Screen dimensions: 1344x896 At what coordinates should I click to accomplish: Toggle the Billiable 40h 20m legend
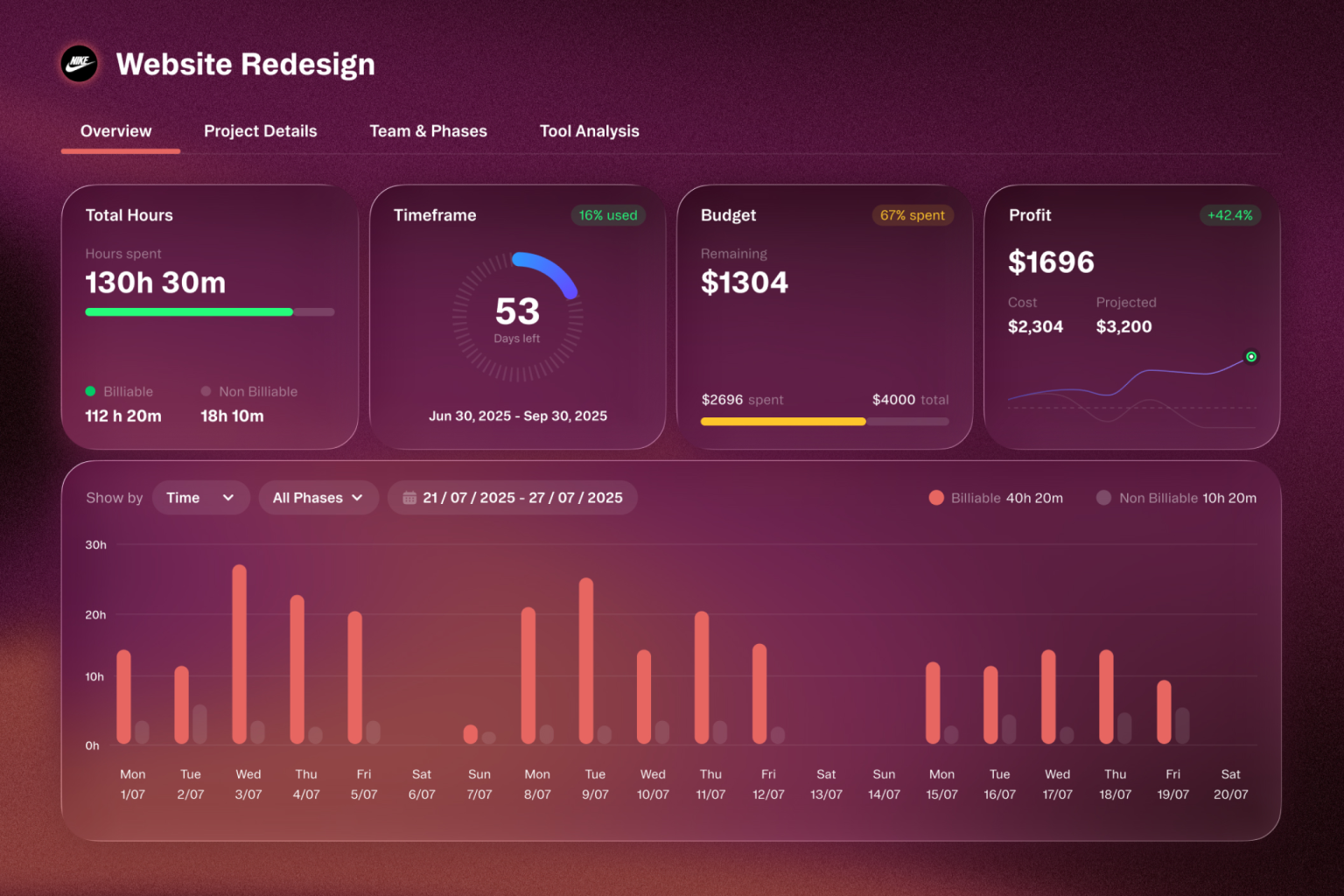pyautogui.click(x=996, y=498)
